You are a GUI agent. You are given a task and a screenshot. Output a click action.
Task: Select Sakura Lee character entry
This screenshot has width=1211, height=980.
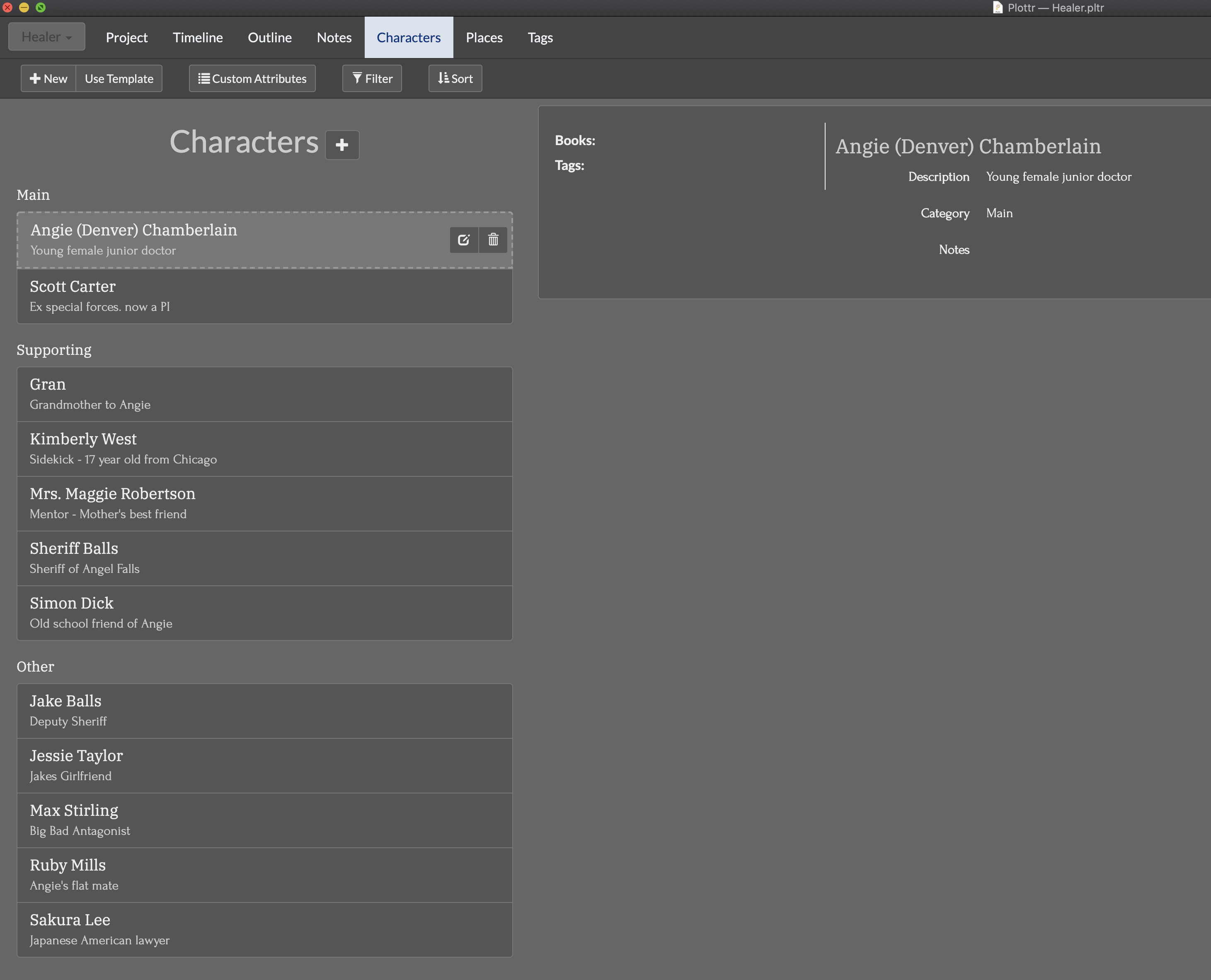[264, 929]
